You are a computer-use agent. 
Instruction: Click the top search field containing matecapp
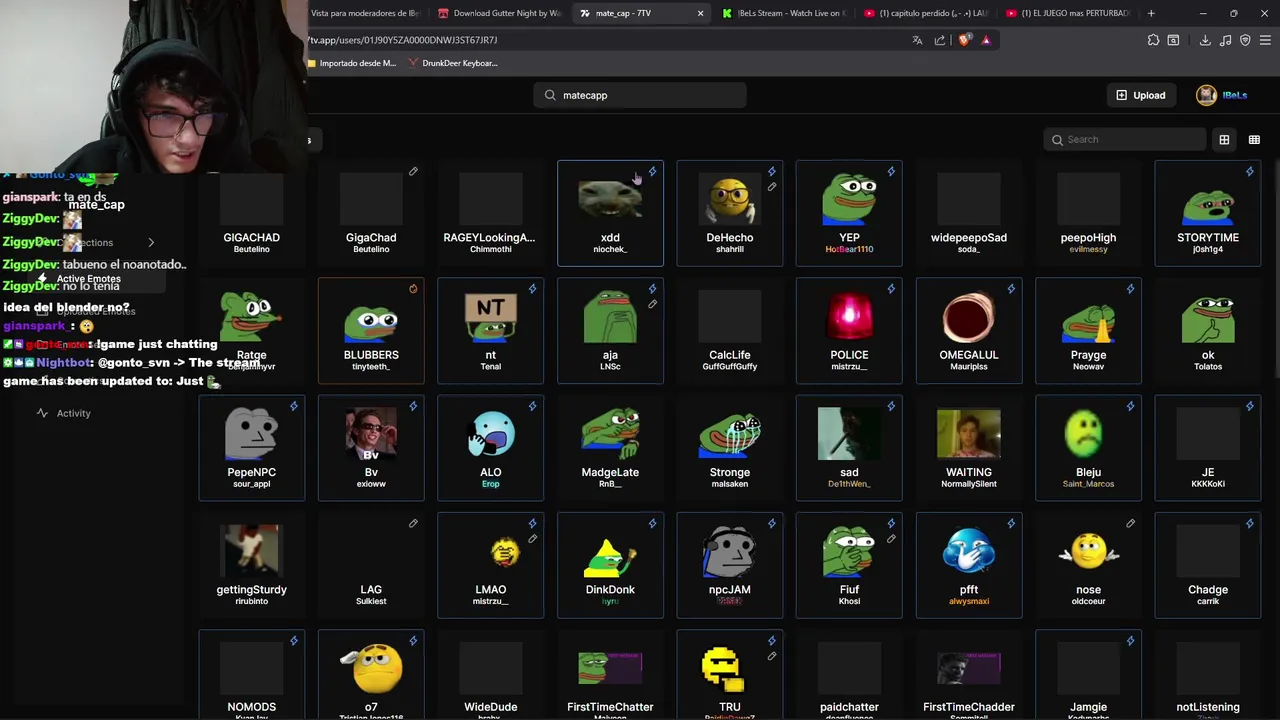(640, 95)
